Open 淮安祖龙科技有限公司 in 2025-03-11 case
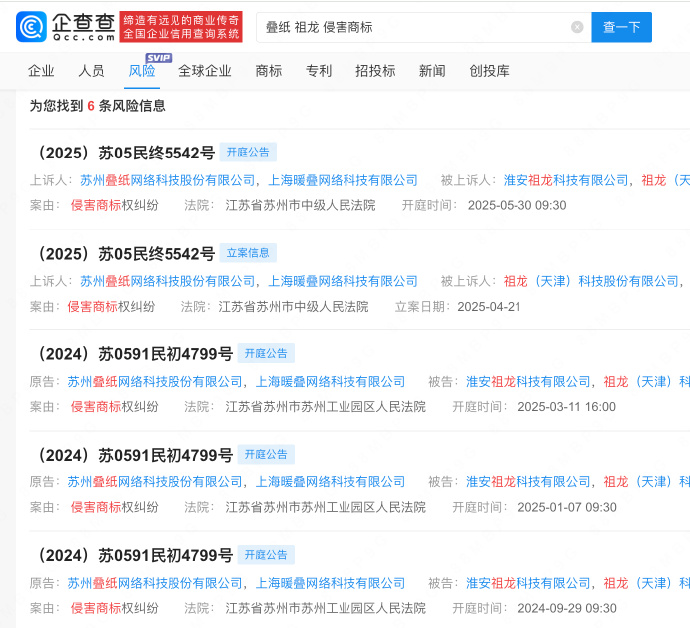Image resolution: width=690 pixels, height=628 pixels. (x=528, y=382)
